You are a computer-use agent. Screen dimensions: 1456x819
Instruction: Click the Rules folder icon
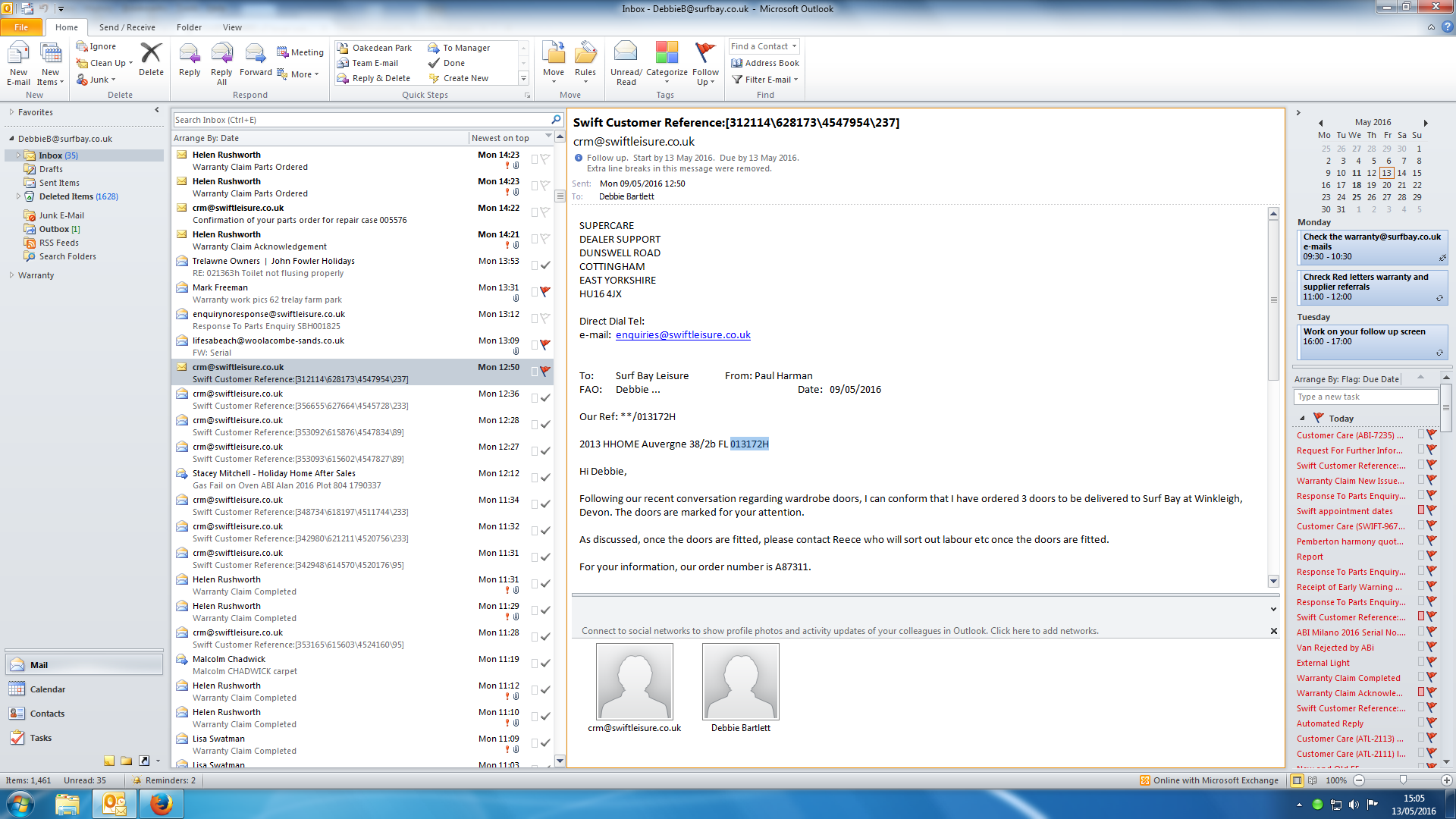[x=585, y=53]
